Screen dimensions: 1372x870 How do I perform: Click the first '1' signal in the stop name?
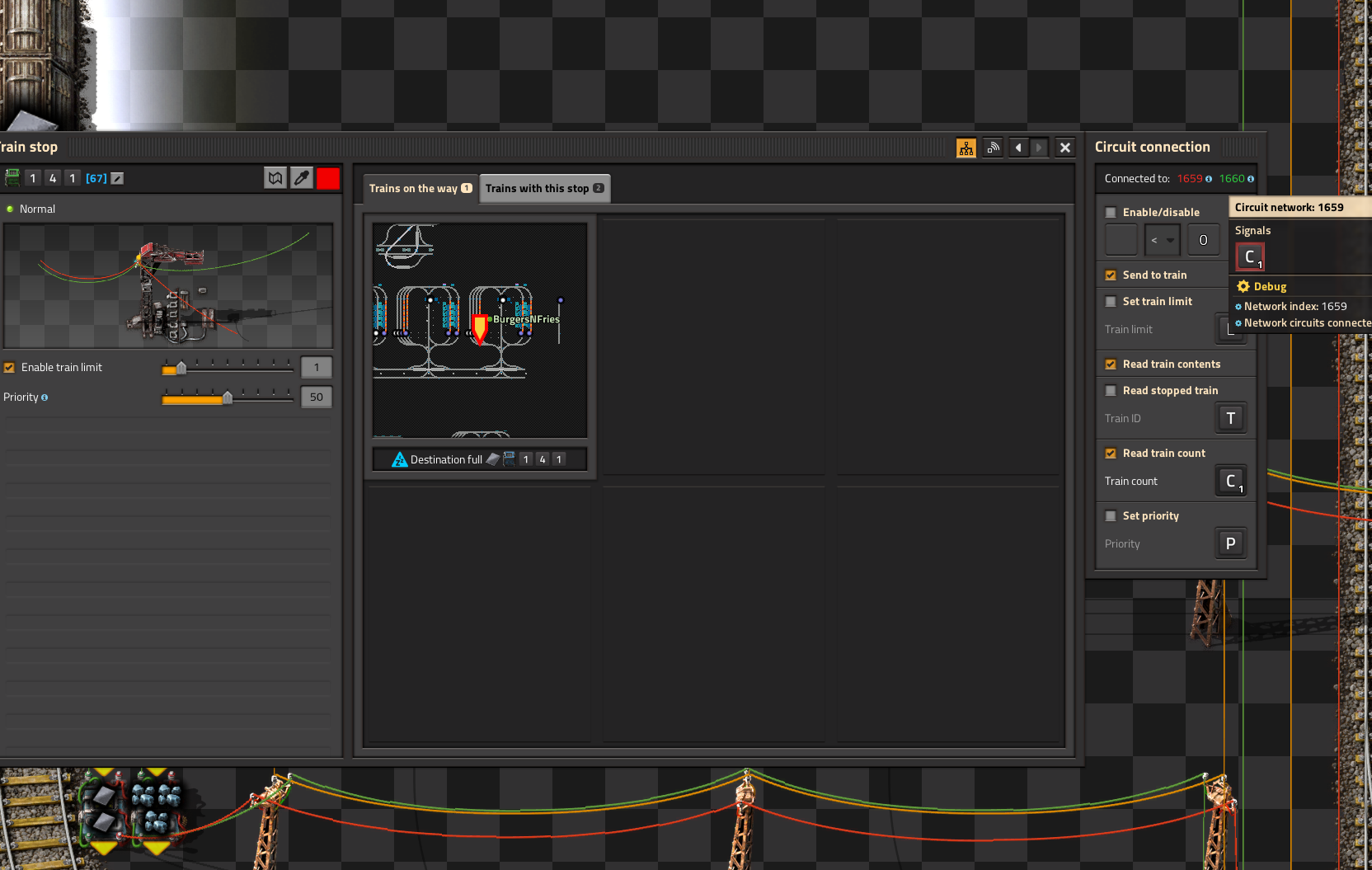pos(33,178)
